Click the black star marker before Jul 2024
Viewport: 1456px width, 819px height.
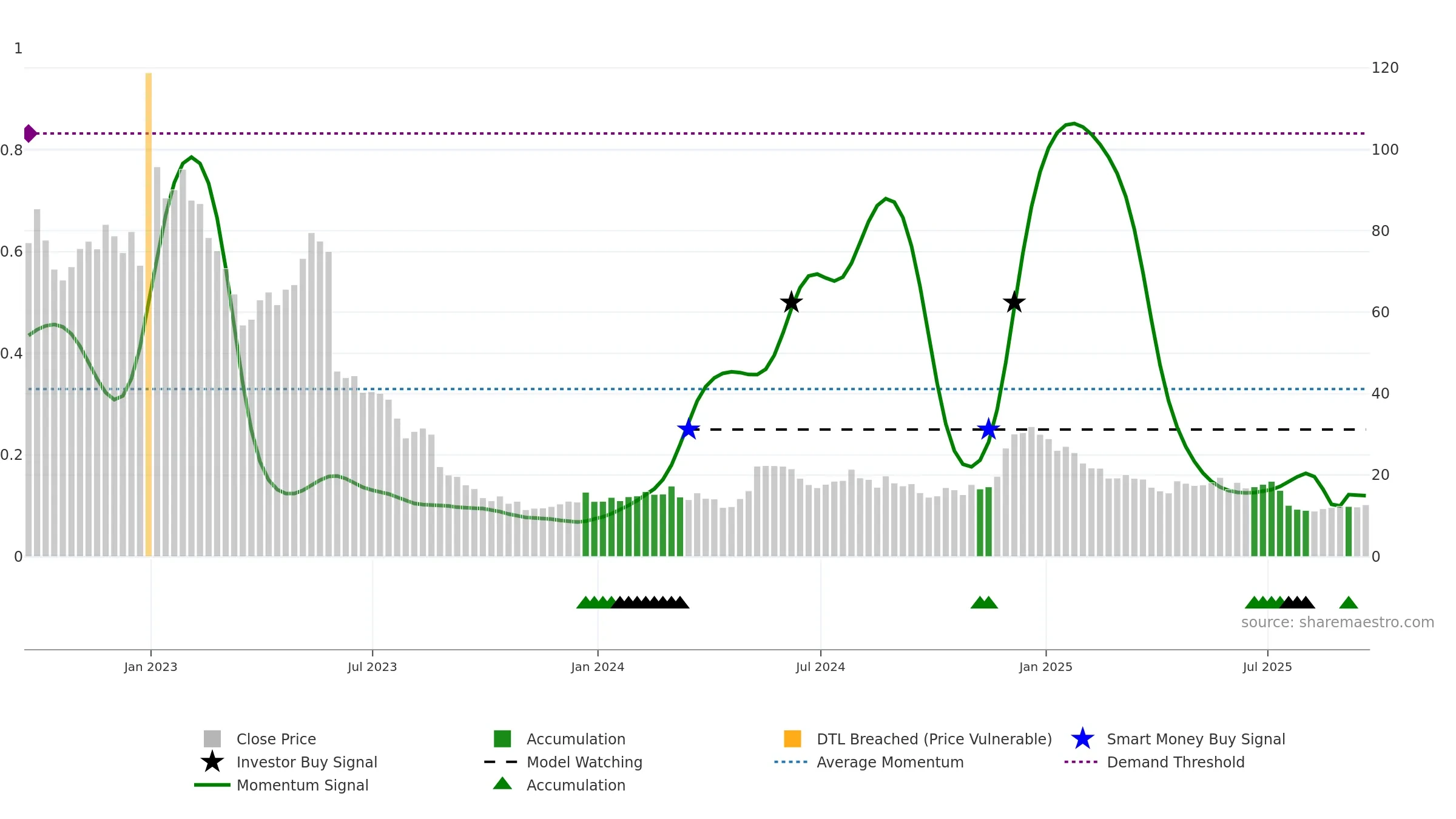point(791,302)
